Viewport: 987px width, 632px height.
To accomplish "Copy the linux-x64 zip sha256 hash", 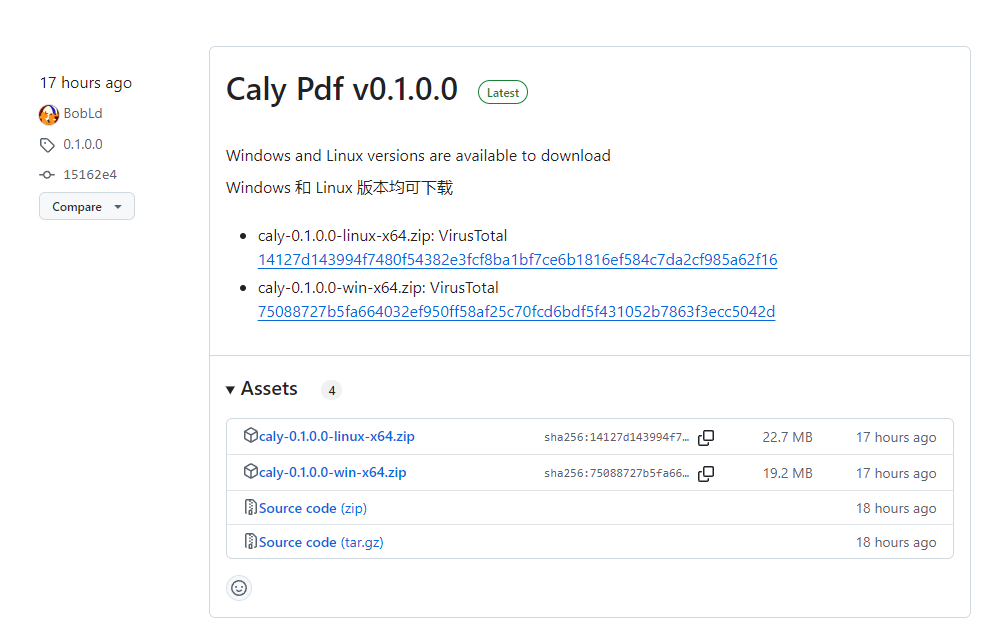I will click(706, 437).
